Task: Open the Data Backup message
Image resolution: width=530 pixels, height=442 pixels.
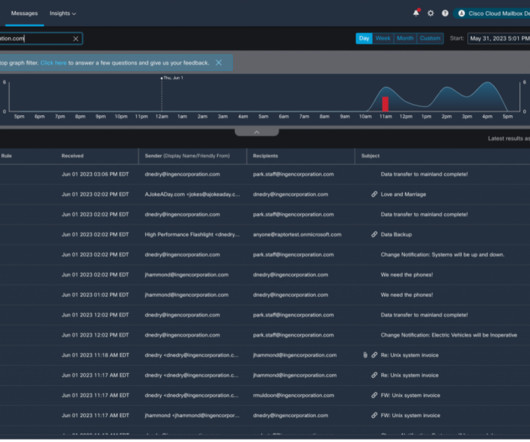Action: point(396,235)
